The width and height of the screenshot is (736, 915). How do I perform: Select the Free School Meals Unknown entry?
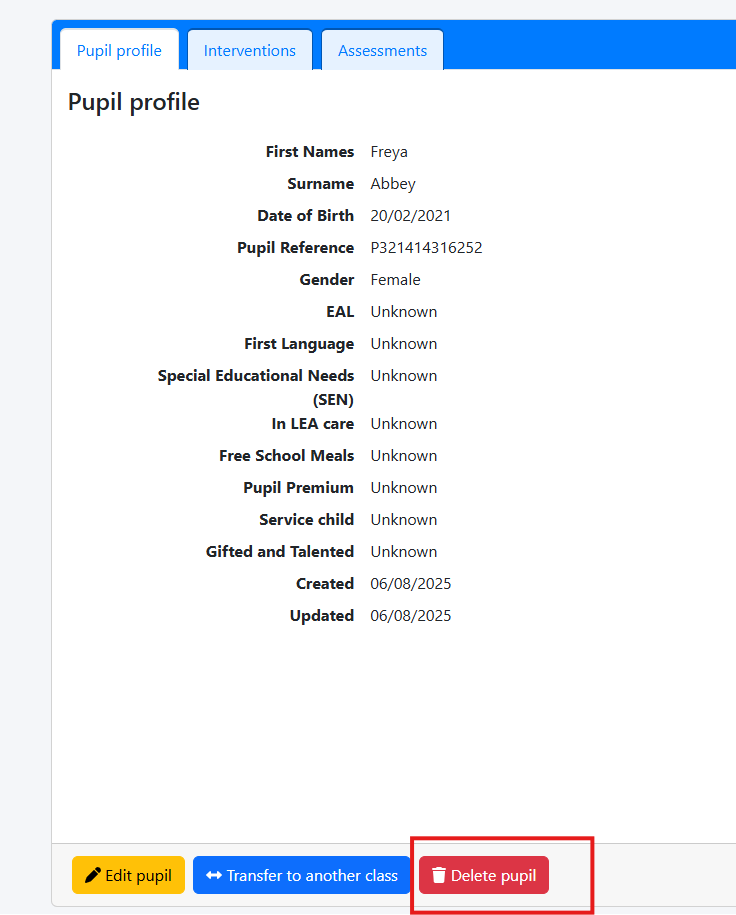(403, 455)
